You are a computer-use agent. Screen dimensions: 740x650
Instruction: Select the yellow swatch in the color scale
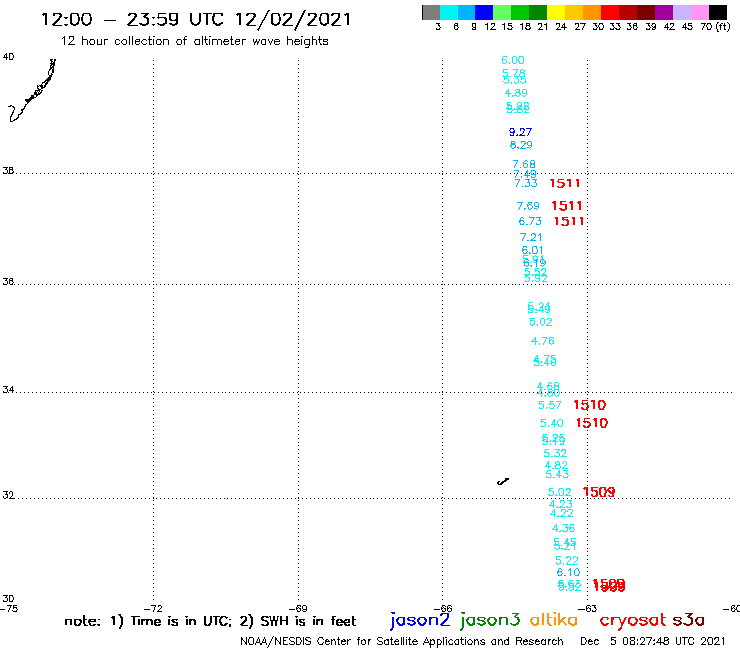(556, 12)
